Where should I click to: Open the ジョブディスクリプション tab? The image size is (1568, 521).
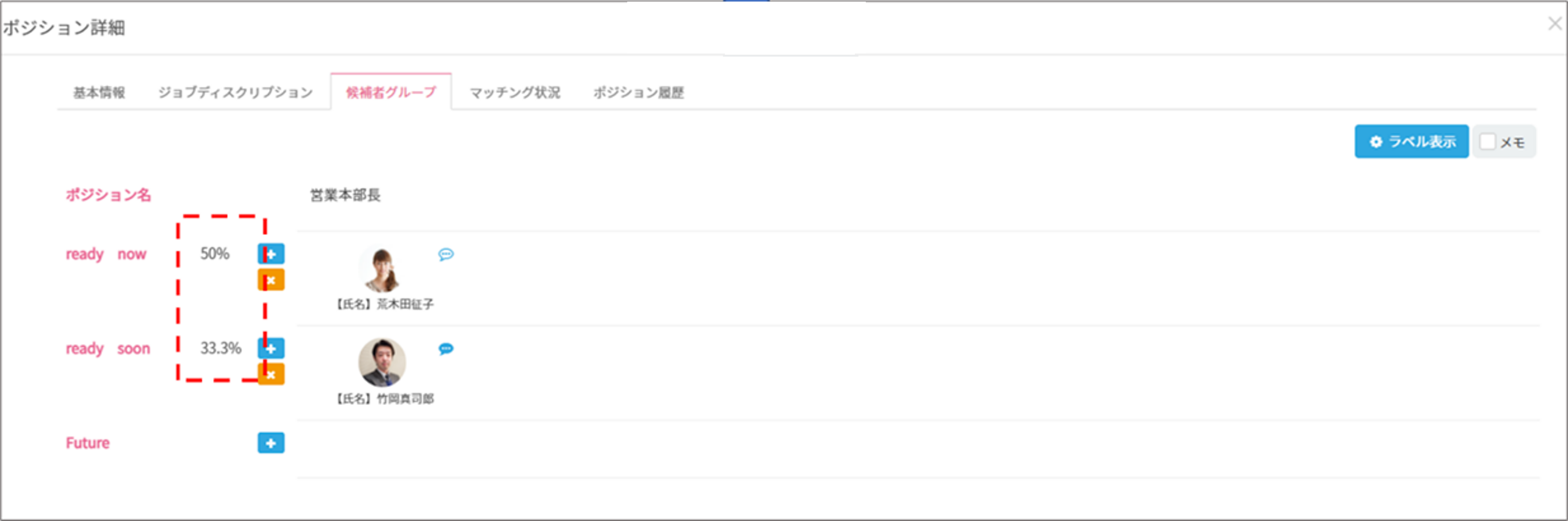pos(235,93)
